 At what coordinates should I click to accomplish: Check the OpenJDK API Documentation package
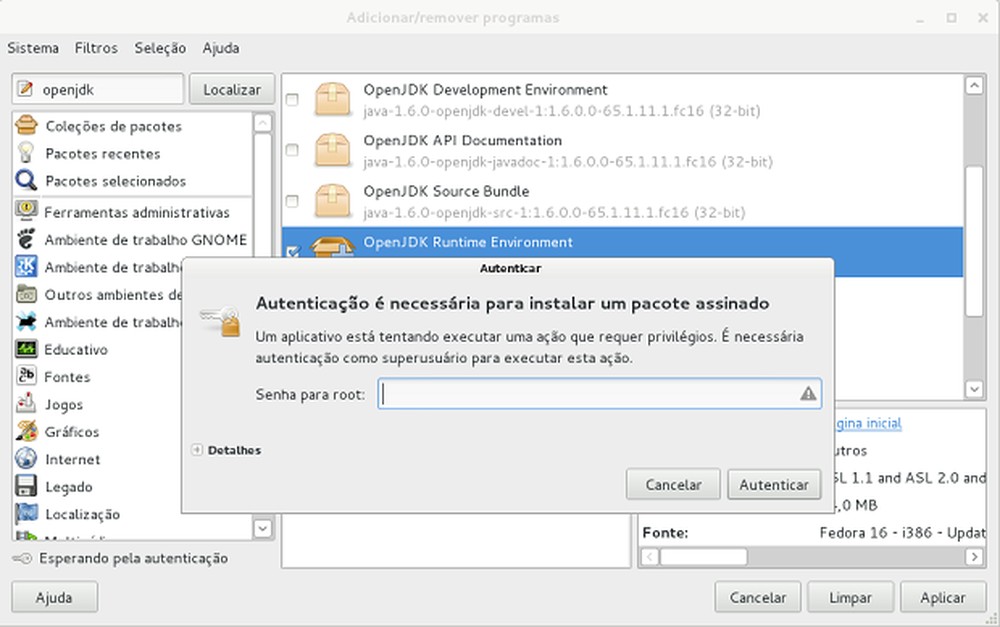[292, 150]
